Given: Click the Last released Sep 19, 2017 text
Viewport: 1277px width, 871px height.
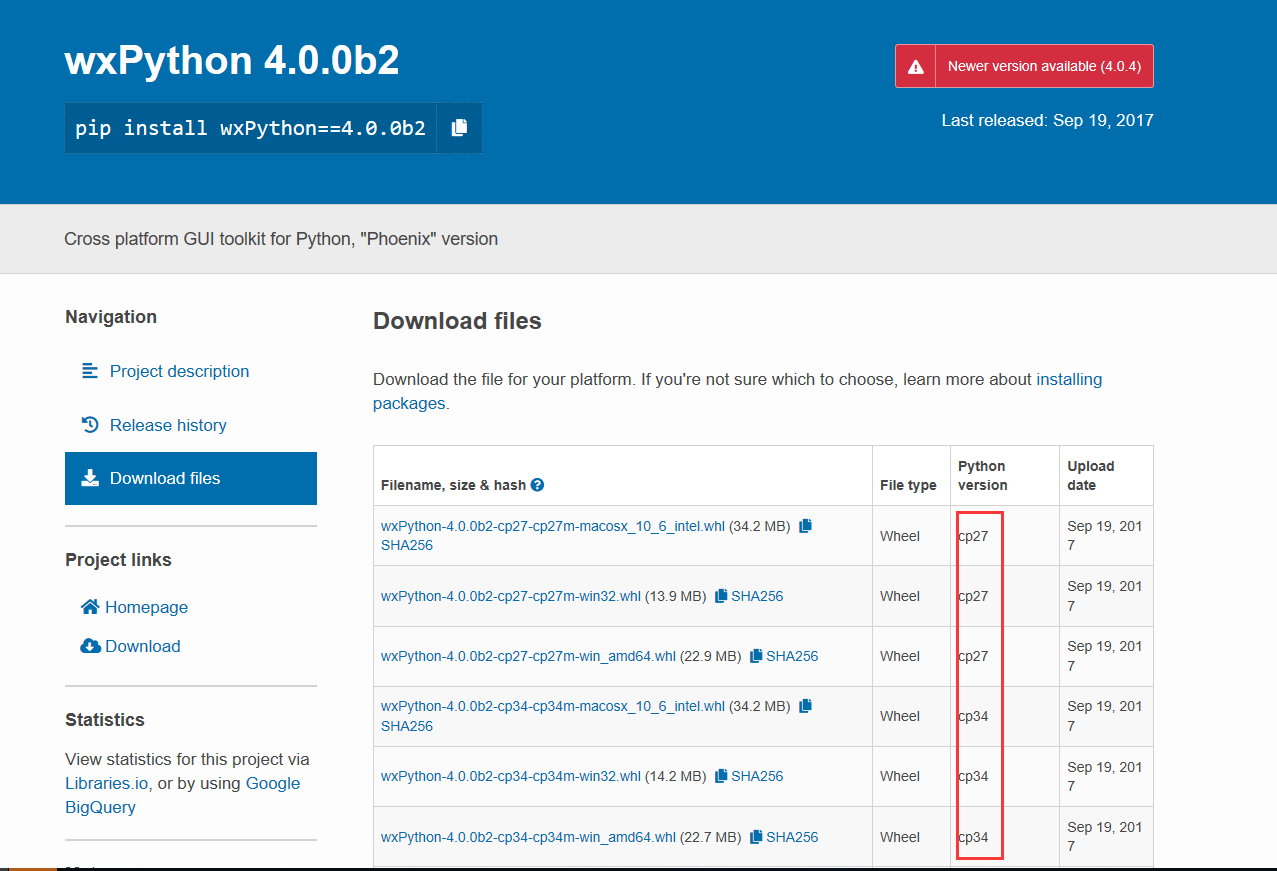Looking at the screenshot, I should (x=1048, y=120).
